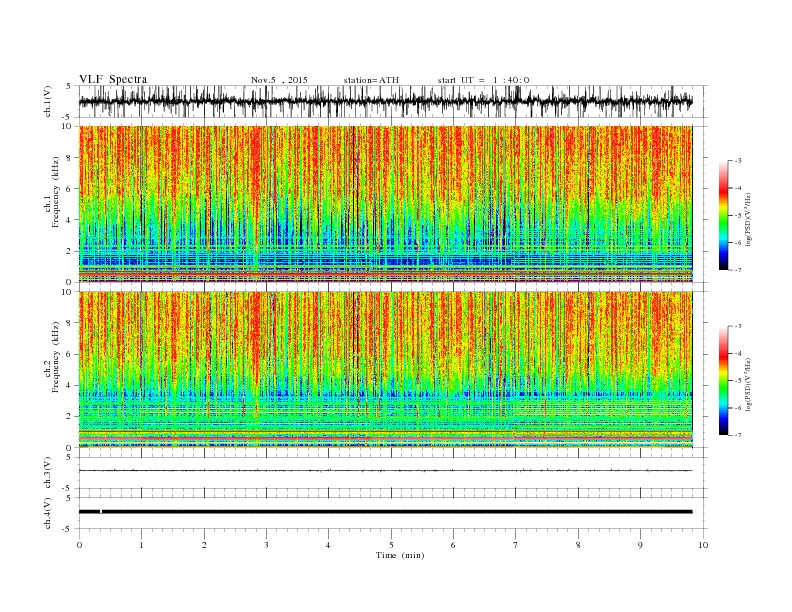Click the "4" kHz tick of ch.2 spectrogram

(69, 386)
